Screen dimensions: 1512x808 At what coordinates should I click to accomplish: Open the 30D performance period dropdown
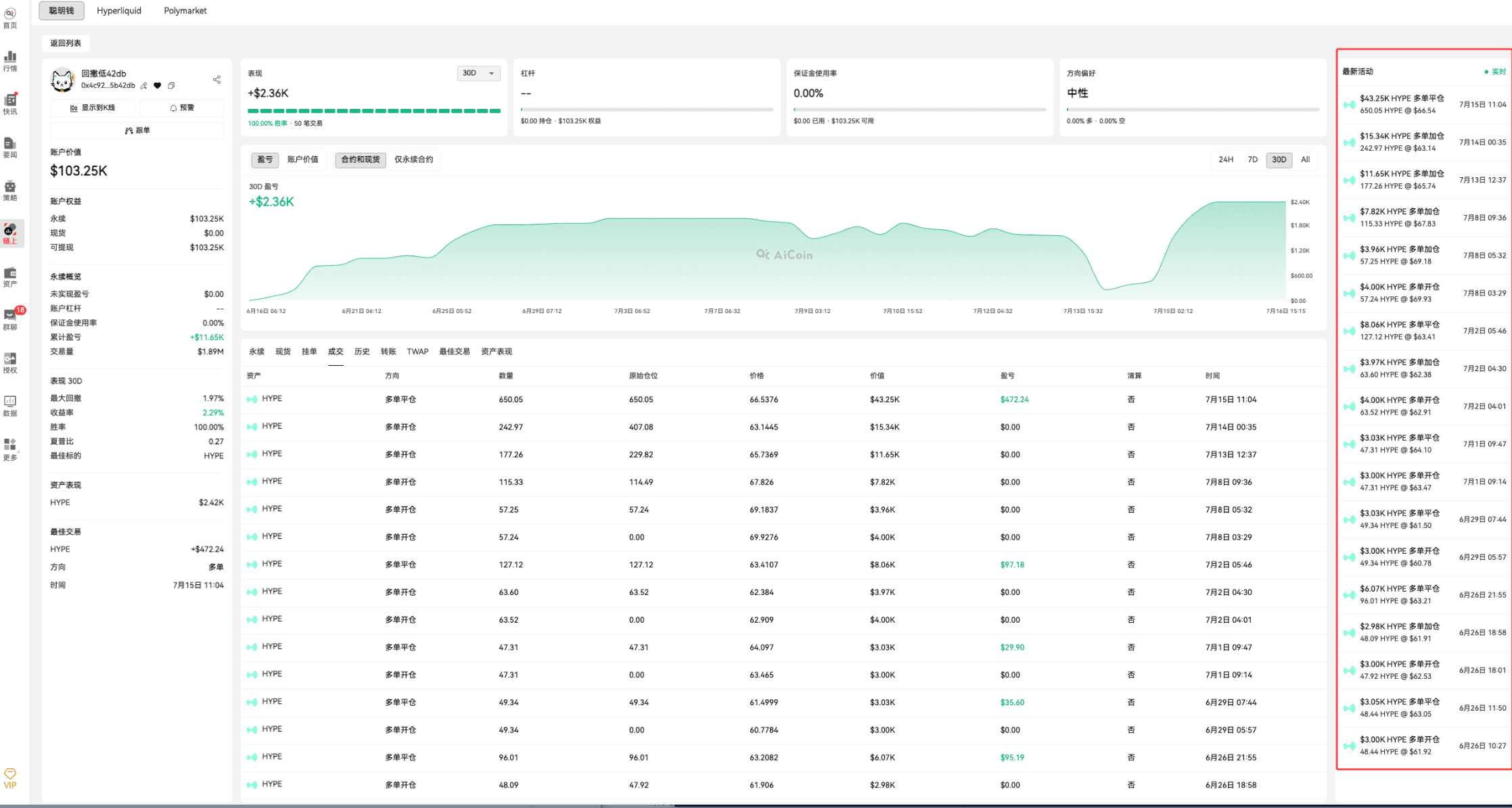coord(478,73)
